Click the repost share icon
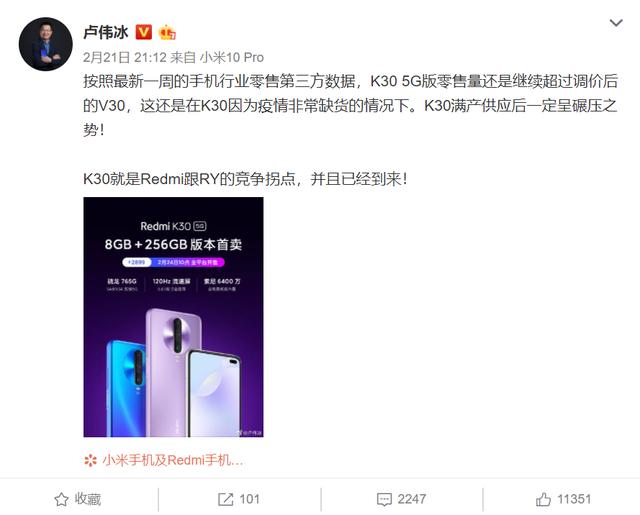This screenshot has height=515, width=640. 225,499
